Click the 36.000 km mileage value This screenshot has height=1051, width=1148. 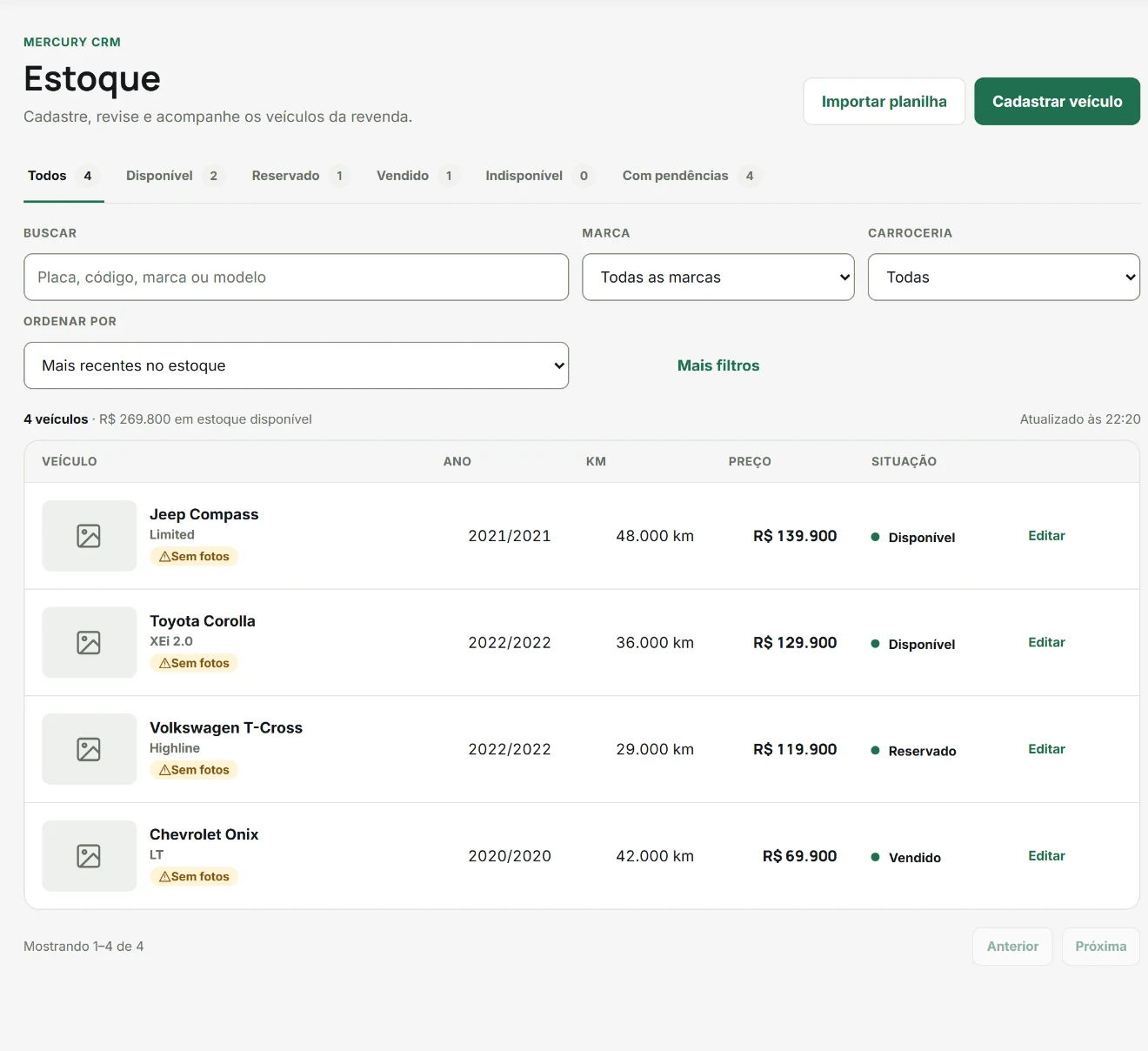(x=655, y=643)
